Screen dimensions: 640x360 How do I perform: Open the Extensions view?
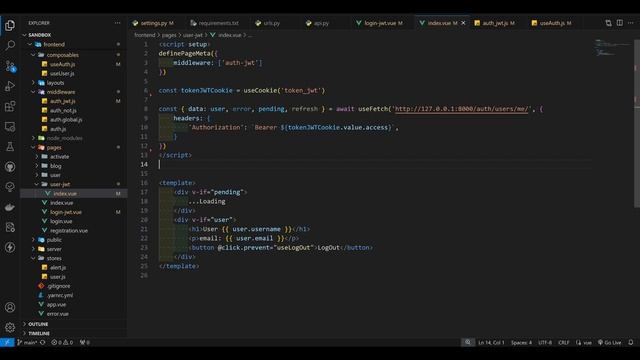coord(10,106)
